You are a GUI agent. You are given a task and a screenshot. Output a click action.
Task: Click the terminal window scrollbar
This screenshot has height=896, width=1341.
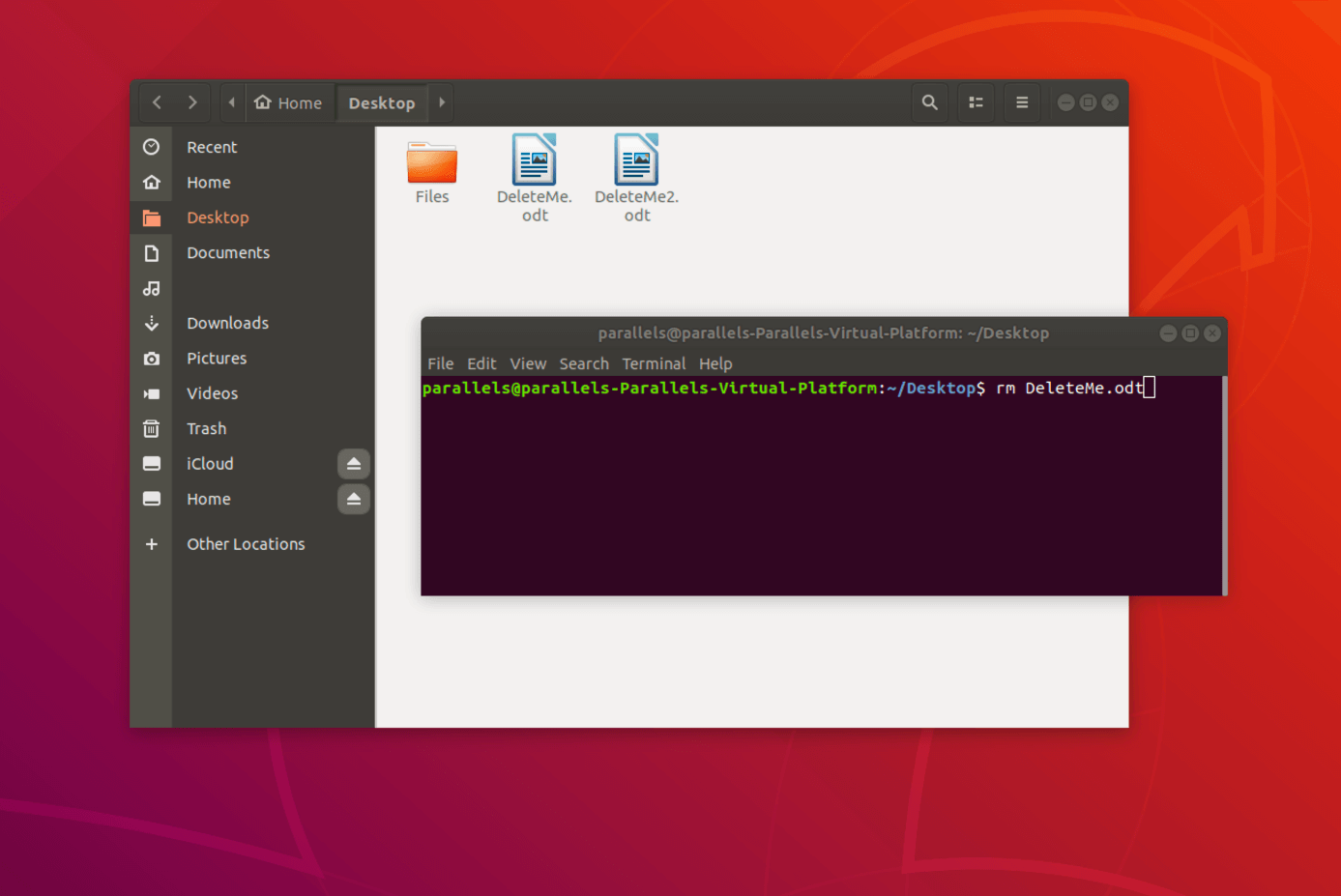1222,483
